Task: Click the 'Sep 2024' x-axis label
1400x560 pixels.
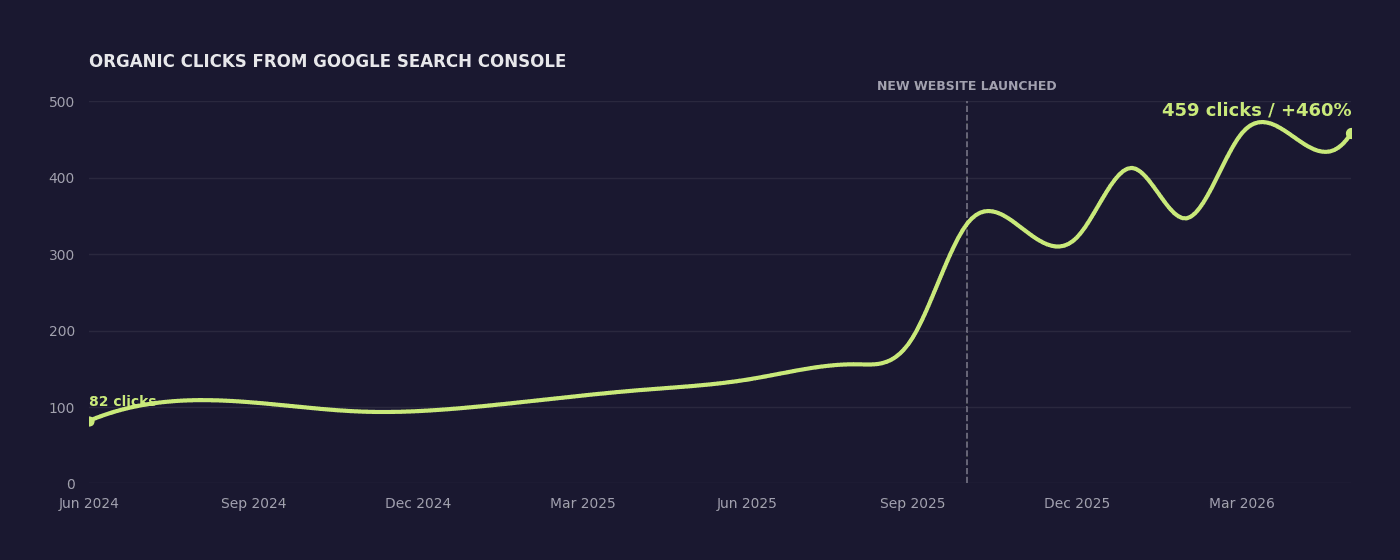Action: point(254,504)
